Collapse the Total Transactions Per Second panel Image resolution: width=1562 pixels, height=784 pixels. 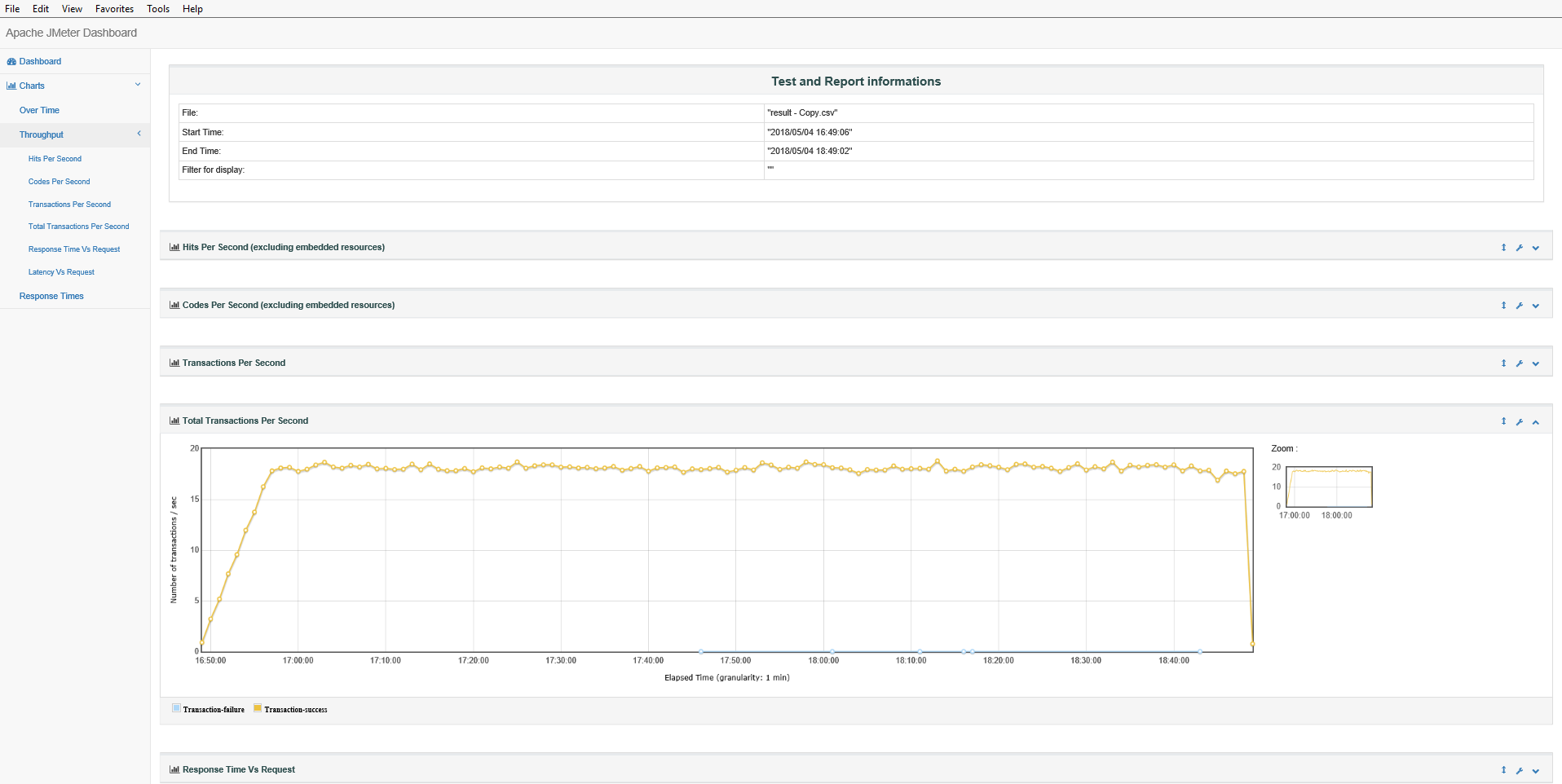(1535, 421)
